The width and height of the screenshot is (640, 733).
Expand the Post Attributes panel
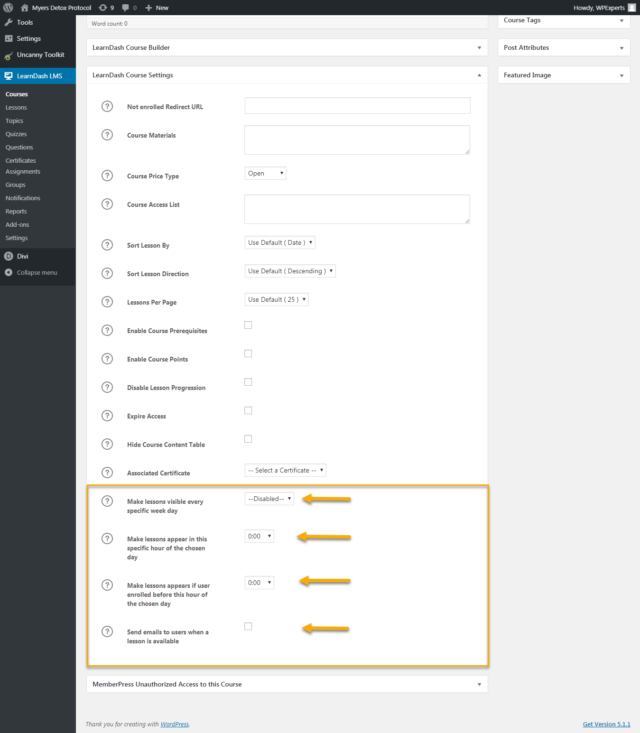621,48
